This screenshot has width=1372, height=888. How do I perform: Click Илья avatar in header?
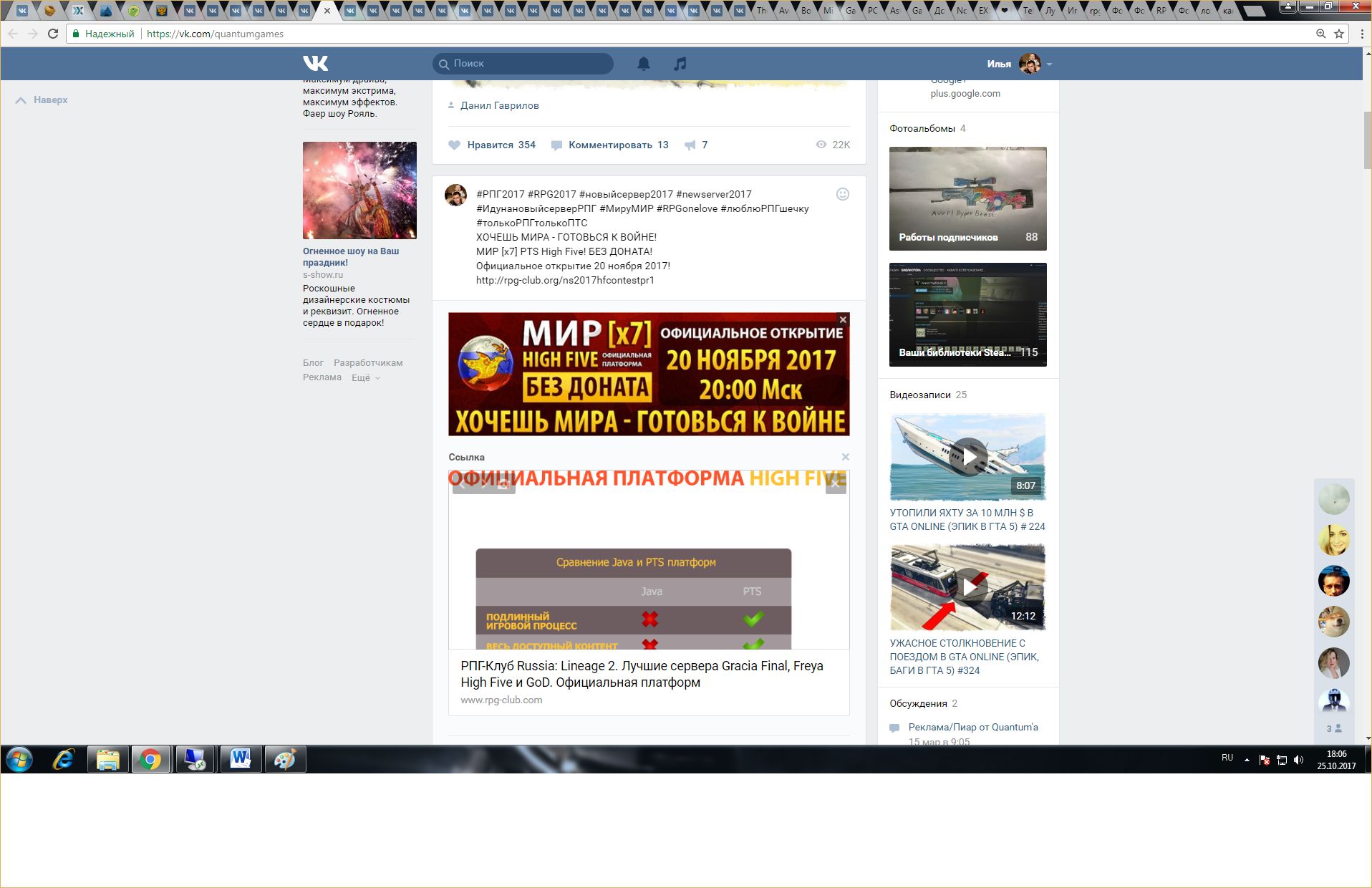point(1030,64)
